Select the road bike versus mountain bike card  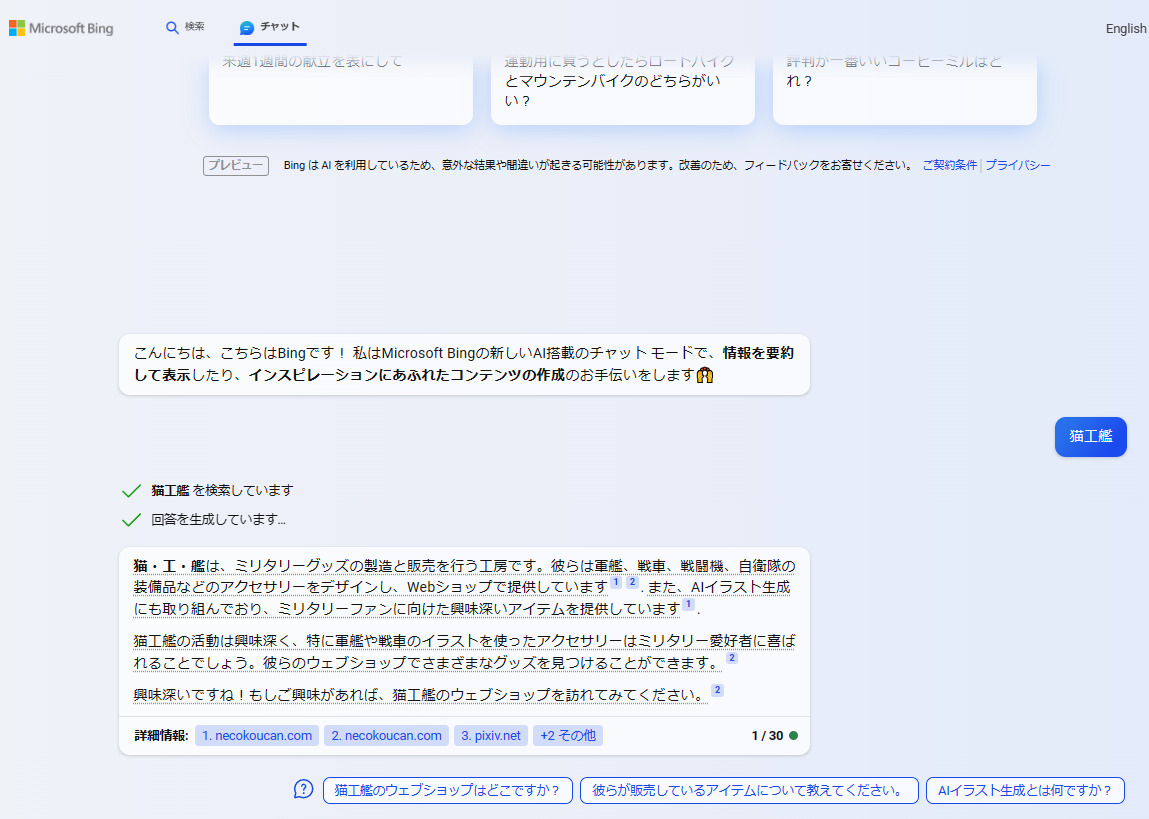(x=623, y=89)
